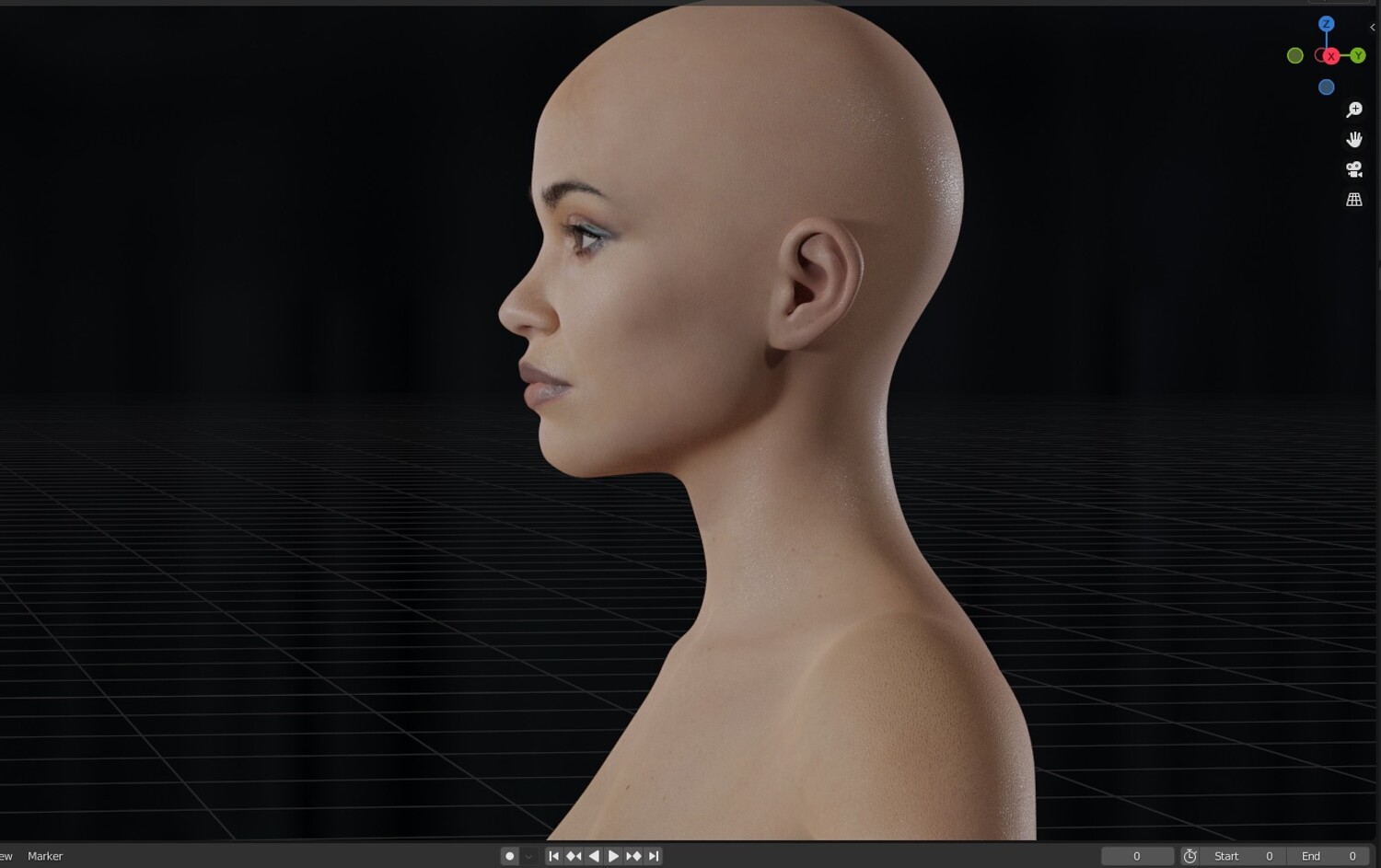Open the Marker menu
Viewport: 1381px width, 868px height.
[45, 856]
